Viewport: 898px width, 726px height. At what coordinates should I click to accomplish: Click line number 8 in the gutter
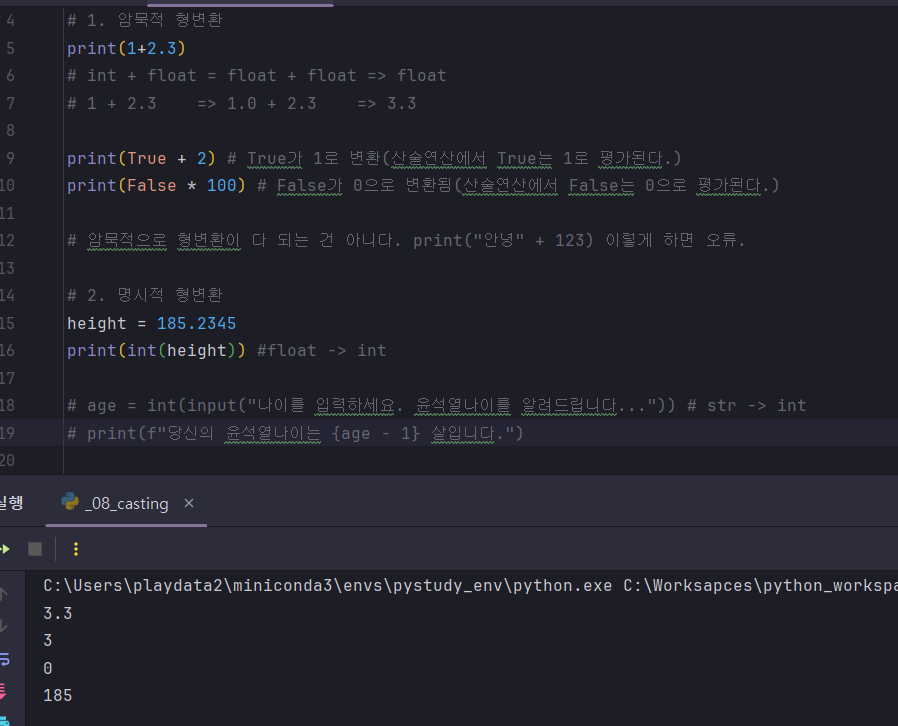coord(10,131)
